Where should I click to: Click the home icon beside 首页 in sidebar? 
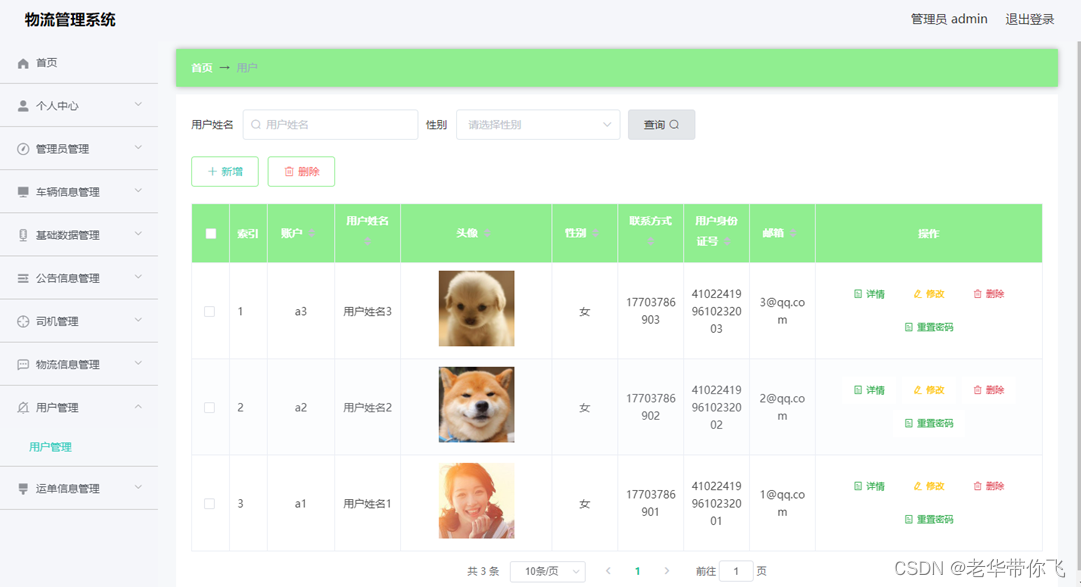(23, 63)
